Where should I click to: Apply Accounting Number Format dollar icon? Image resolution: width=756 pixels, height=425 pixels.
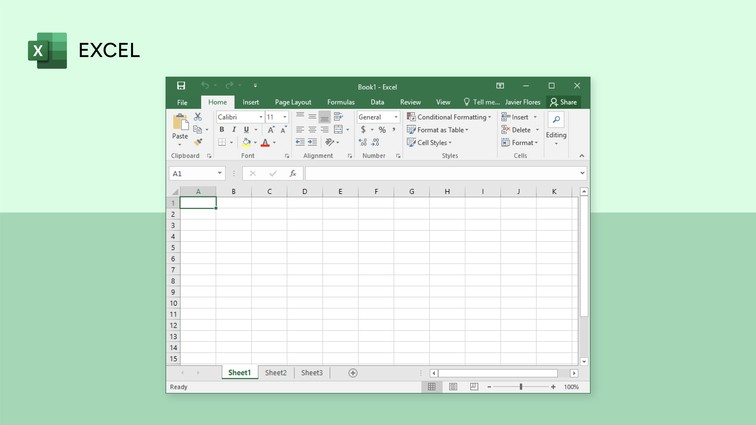(363, 130)
